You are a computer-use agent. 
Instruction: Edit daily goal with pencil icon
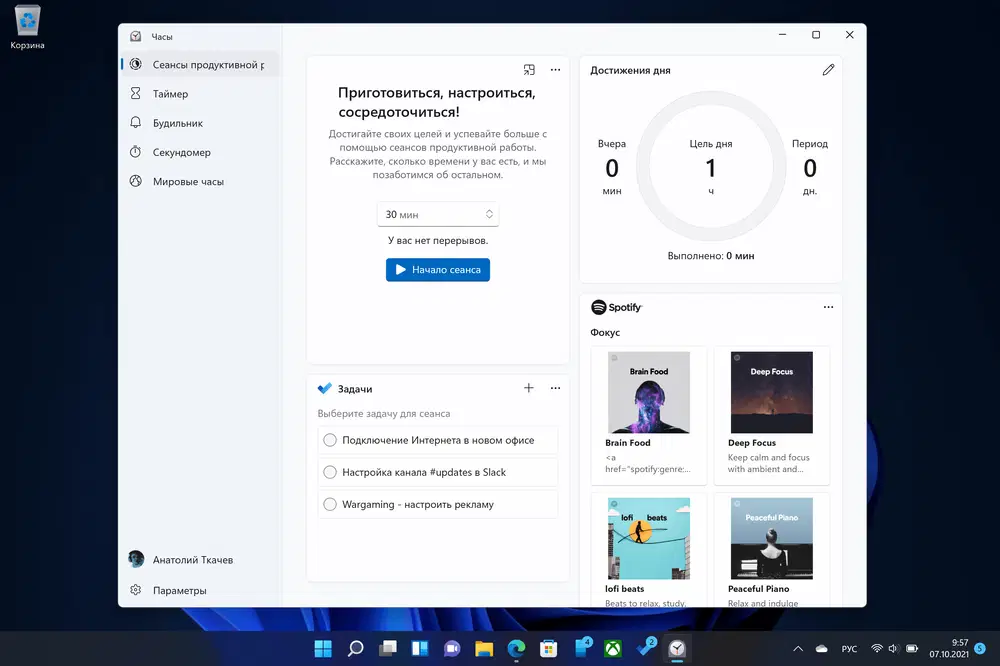point(828,70)
